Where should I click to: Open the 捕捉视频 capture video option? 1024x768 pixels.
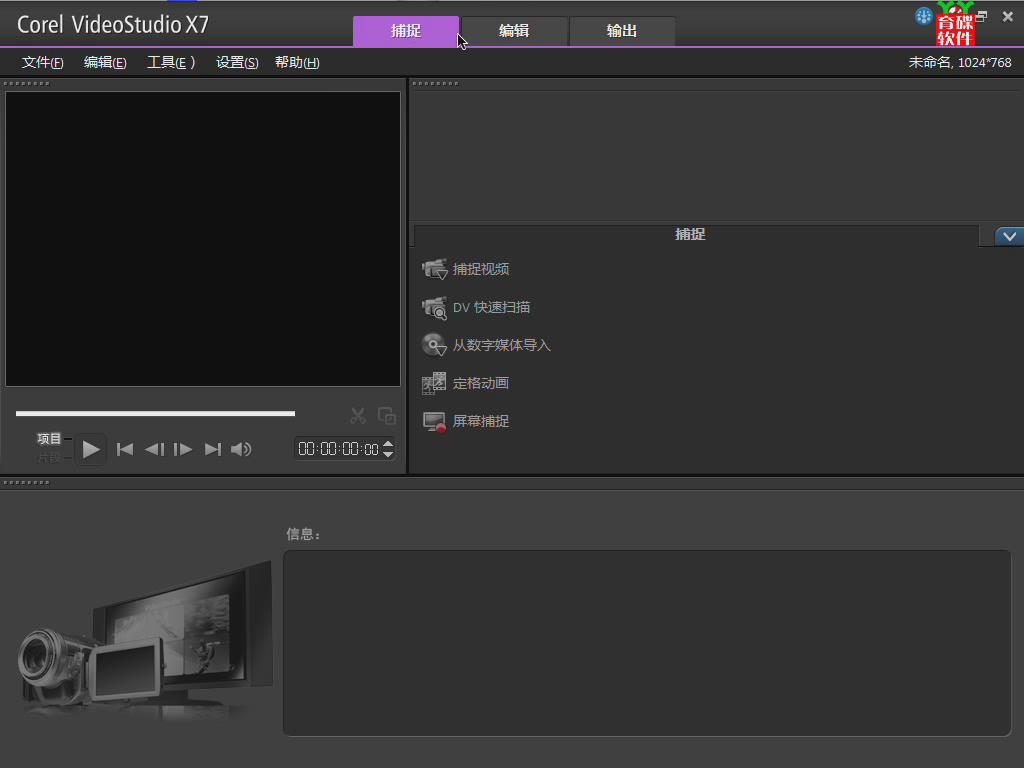[x=466, y=269]
